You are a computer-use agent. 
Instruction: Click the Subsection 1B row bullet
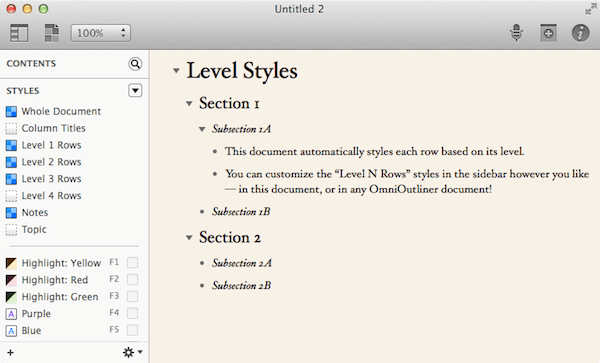click(202, 212)
